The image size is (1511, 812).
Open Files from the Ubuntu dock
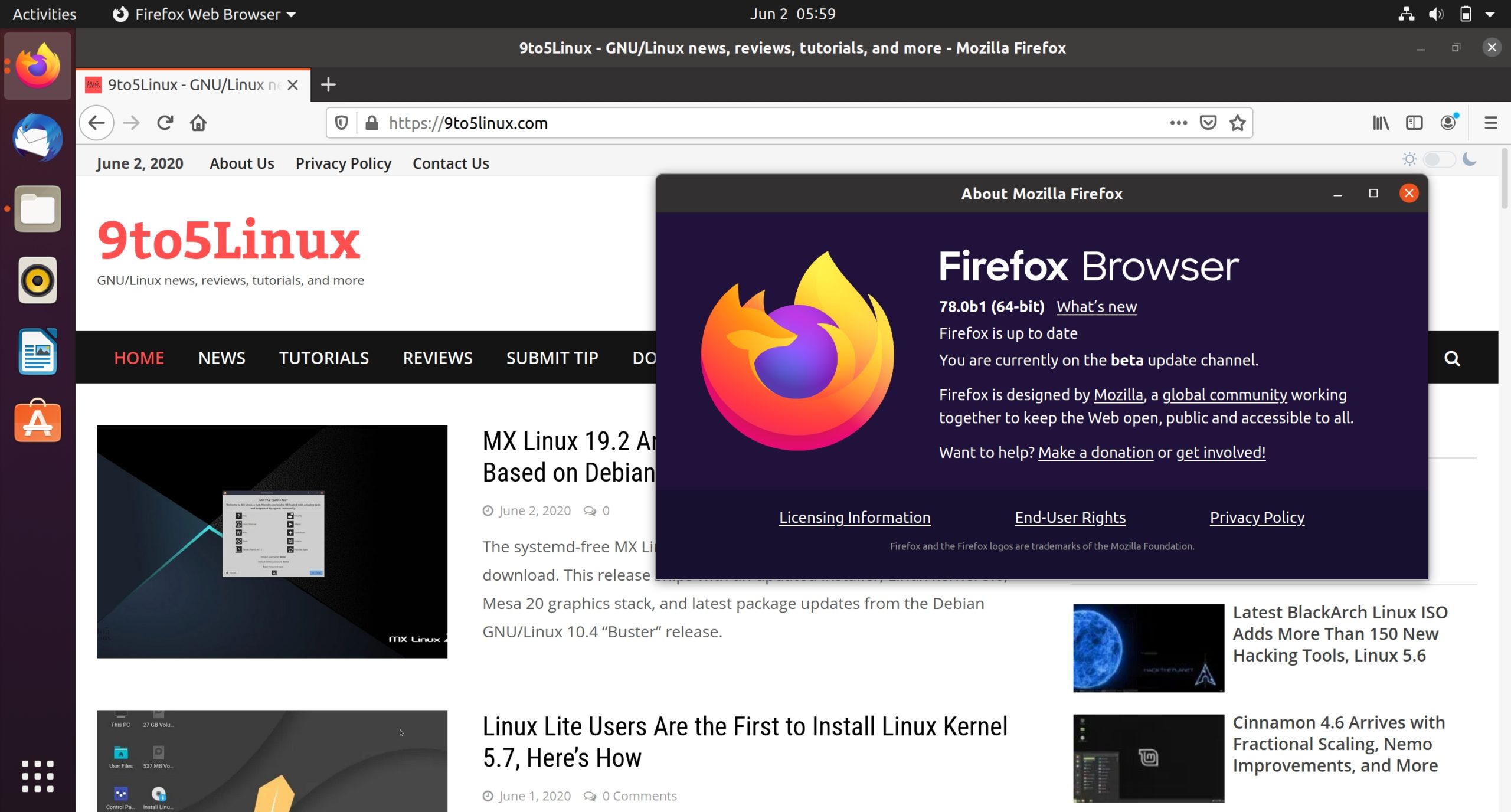(x=38, y=209)
